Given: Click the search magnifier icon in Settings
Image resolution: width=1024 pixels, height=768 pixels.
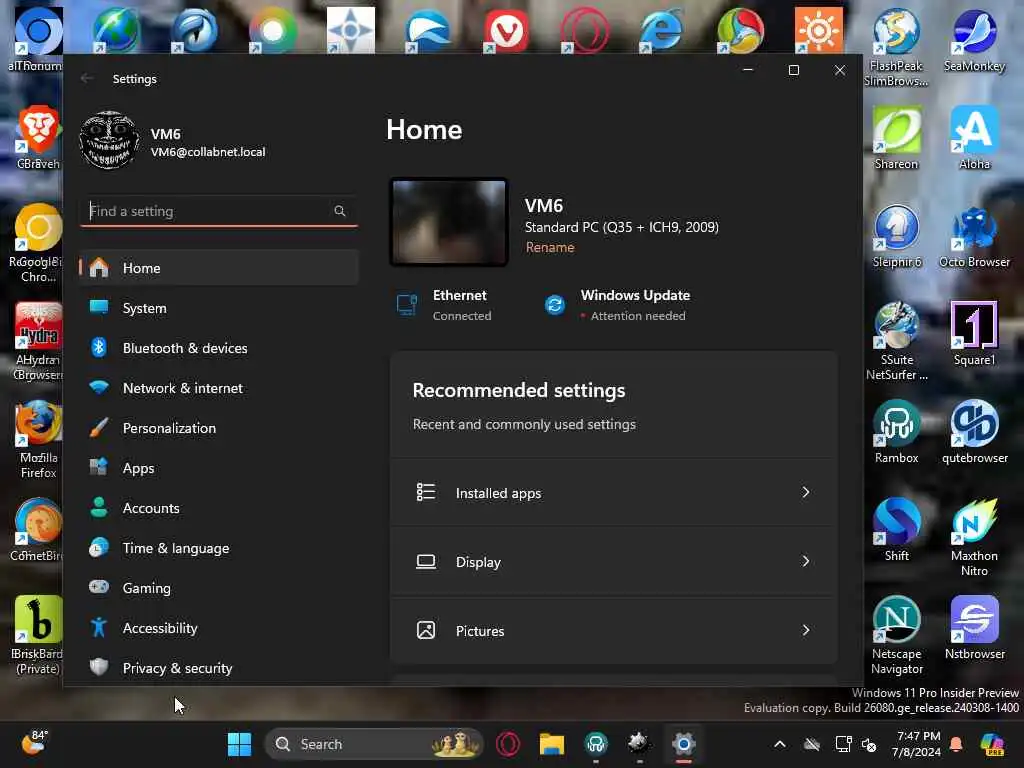Looking at the screenshot, I should [340, 211].
